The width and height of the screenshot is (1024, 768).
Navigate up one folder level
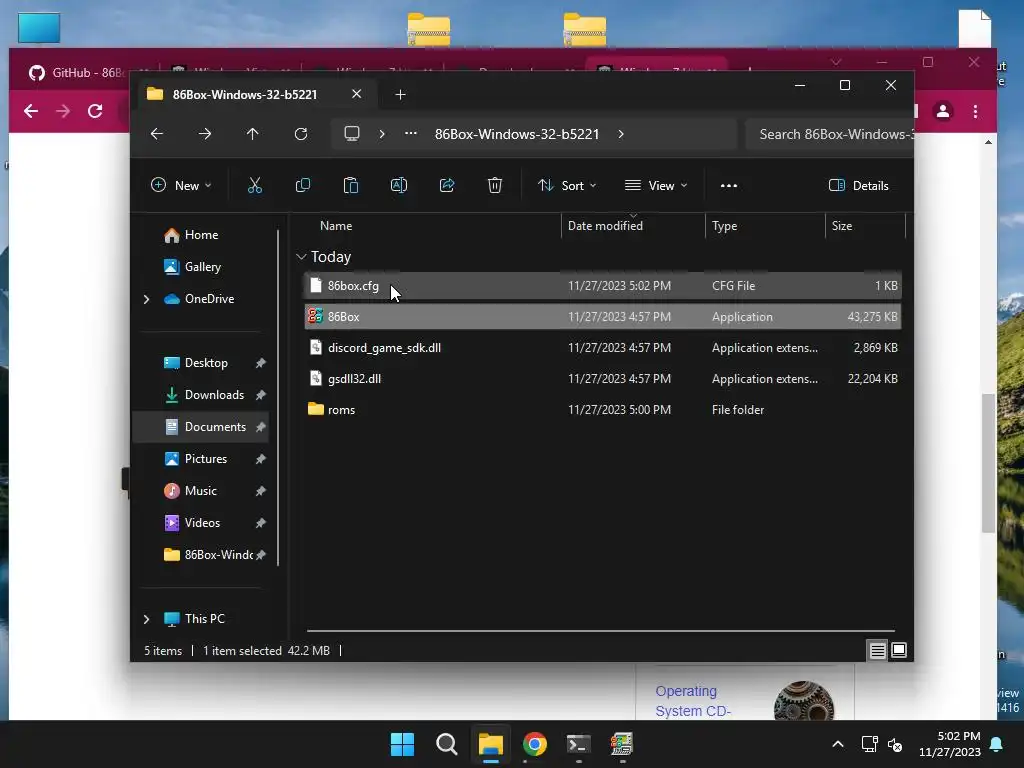tap(253, 134)
